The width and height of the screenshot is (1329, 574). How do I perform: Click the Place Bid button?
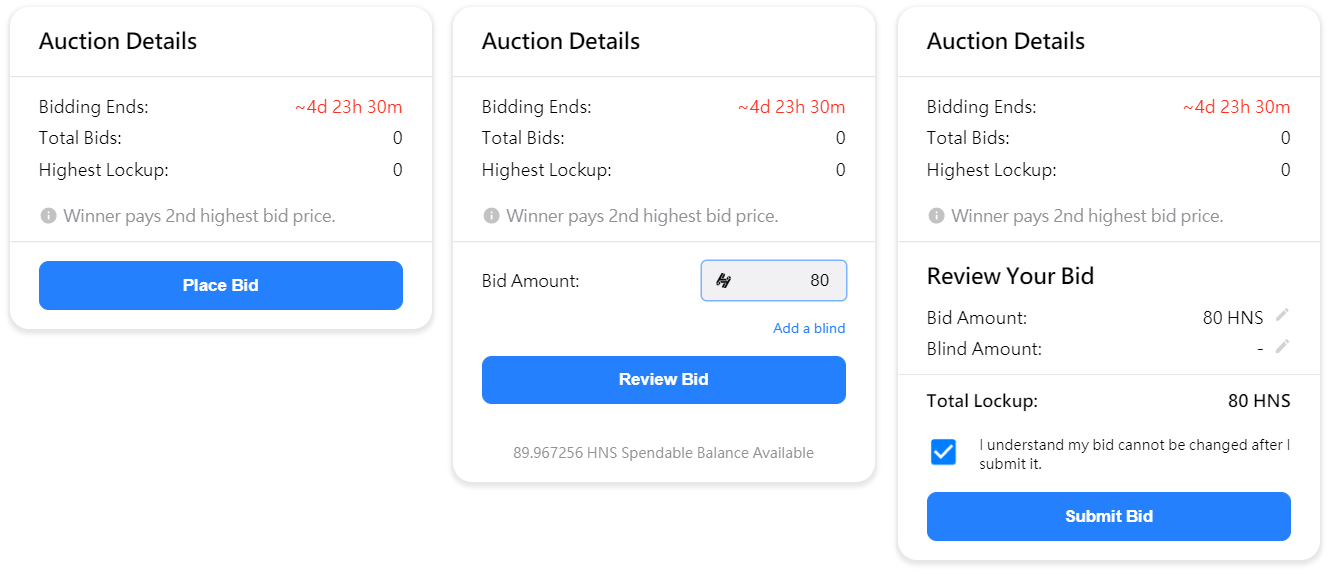pyautogui.click(x=220, y=286)
